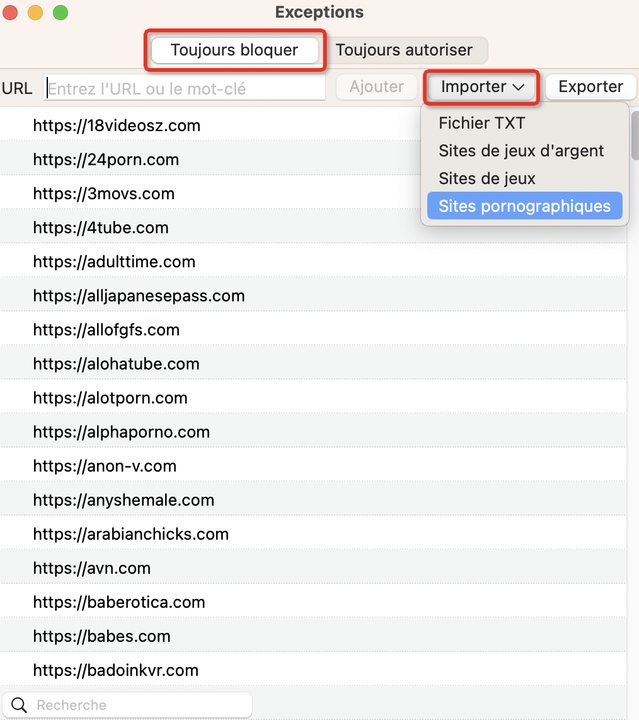Image resolution: width=639 pixels, height=720 pixels.
Task: Select the https://4tube.com row
Action: (x=314, y=227)
